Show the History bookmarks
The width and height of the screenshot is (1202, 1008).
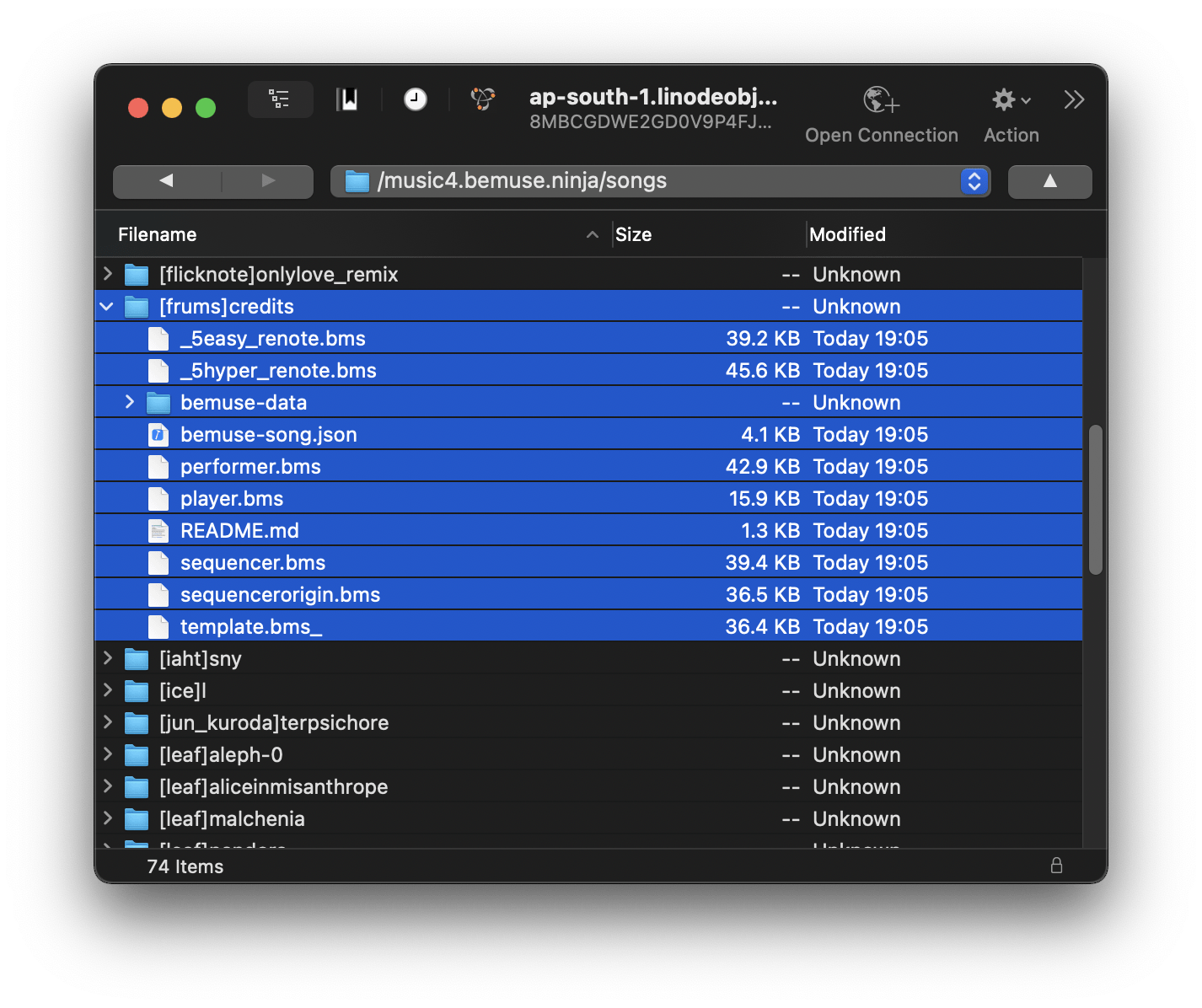point(414,99)
